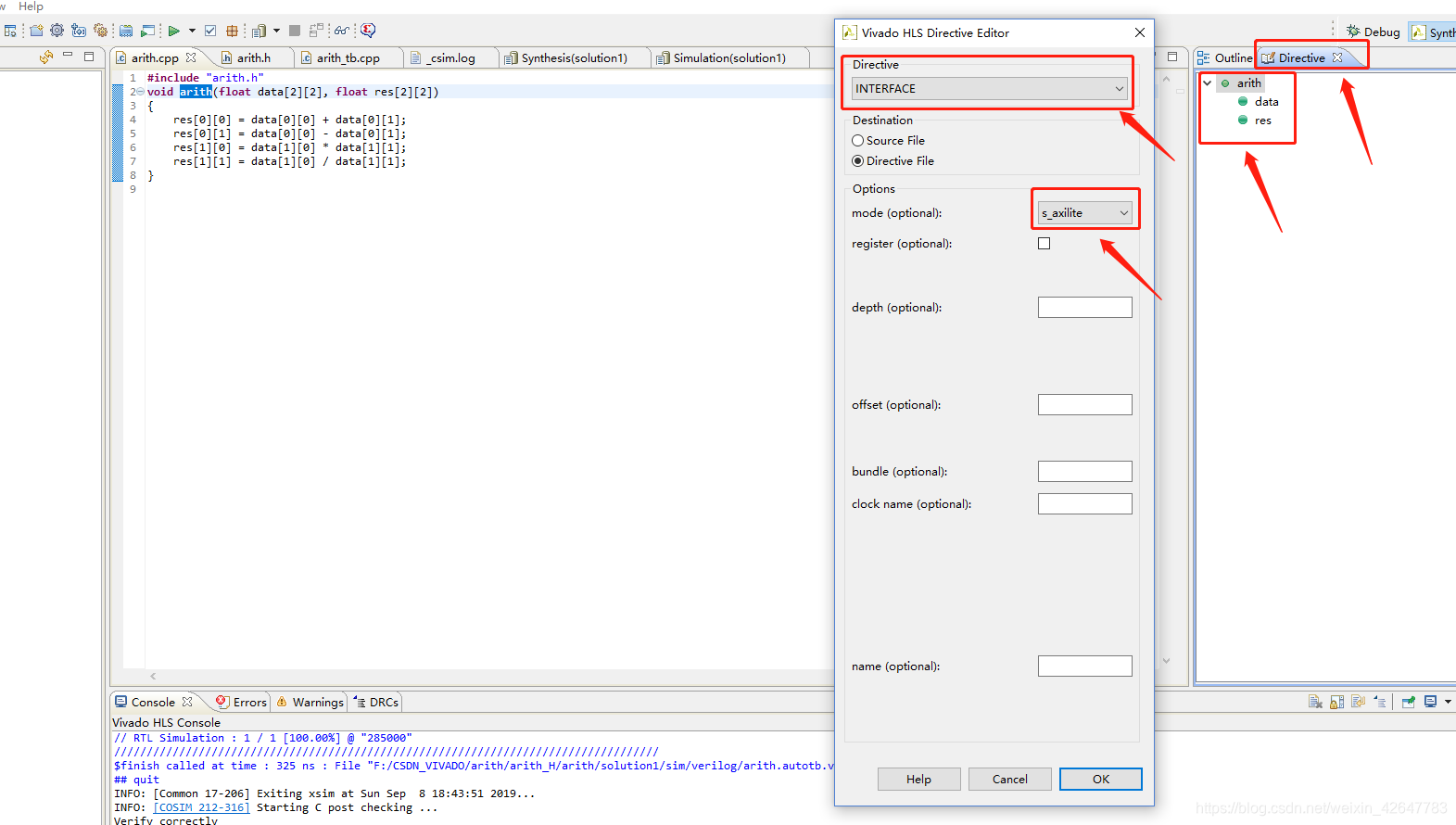The width and height of the screenshot is (1456, 825).
Task: Switch to arith_tb.cpp editor tab
Action: [348, 57]
